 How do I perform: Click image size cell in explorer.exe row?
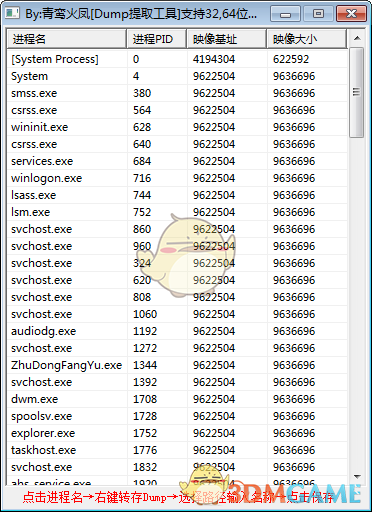tap(294, 433)
